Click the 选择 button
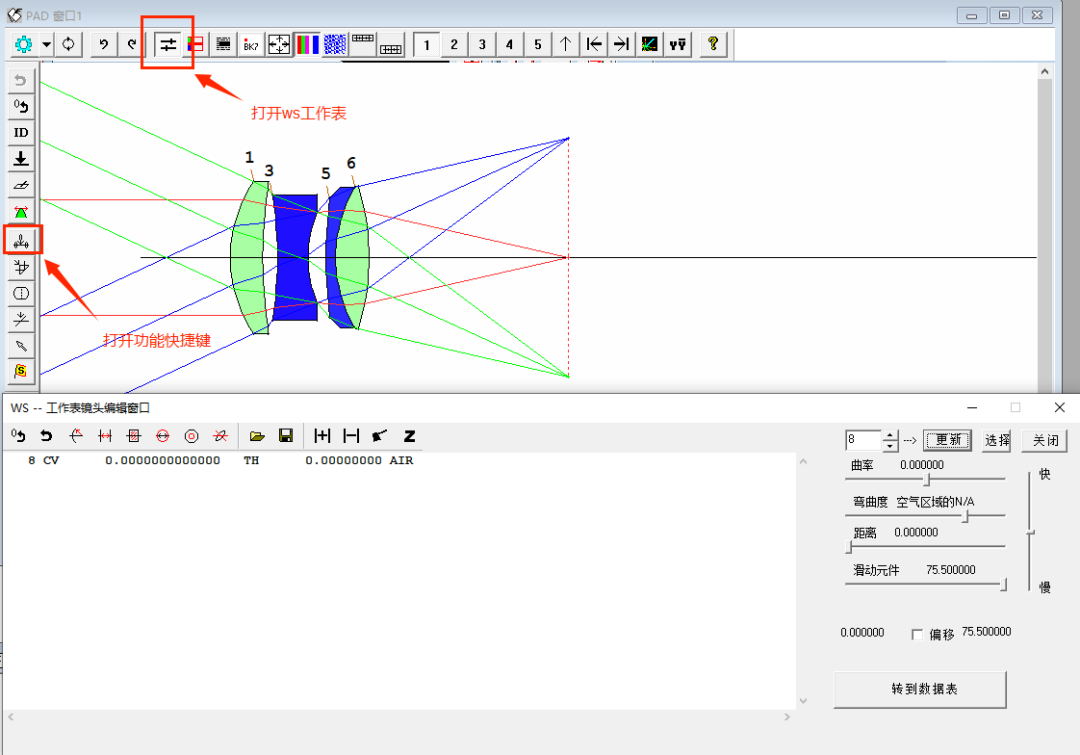1080x755 pixels. [x=997, y=440]
